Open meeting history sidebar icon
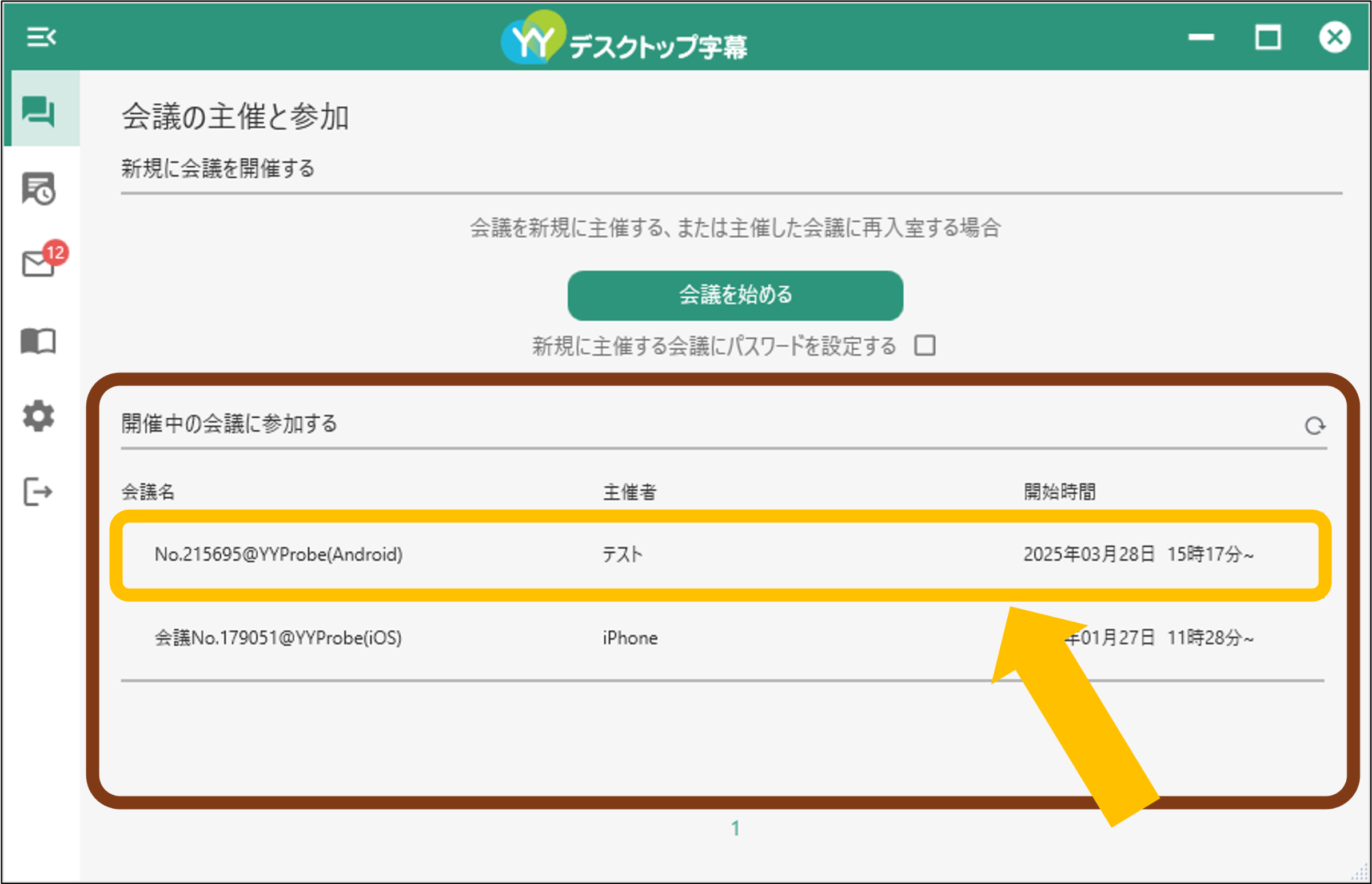The width and height of the screenshot is (1372, 884). (x=38, y=188)
